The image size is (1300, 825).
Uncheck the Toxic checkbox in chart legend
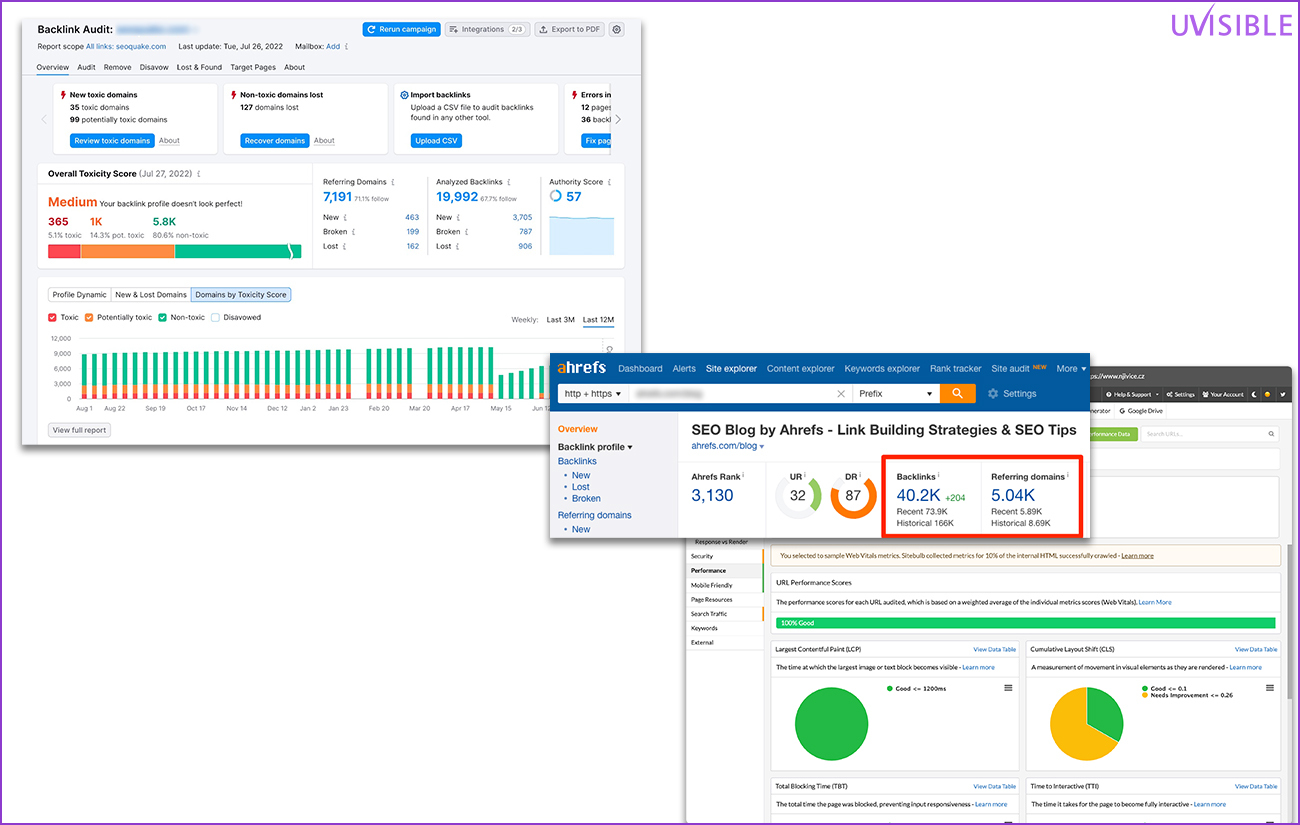point(53,318)
